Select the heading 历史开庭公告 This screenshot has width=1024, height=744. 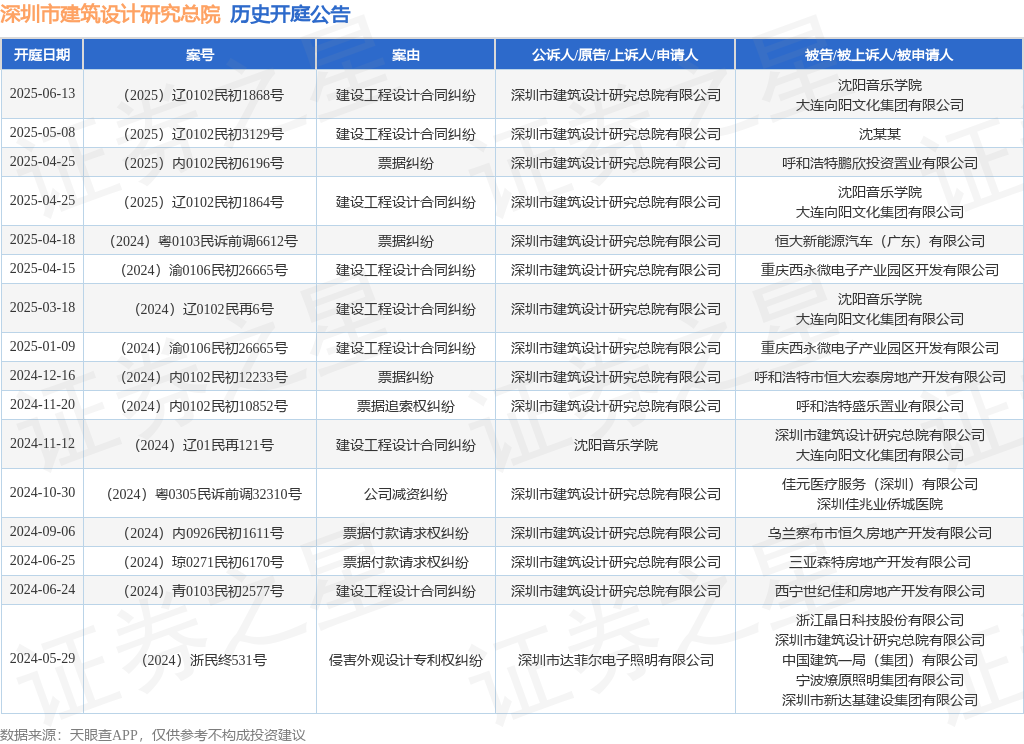(x=290, y=14)
